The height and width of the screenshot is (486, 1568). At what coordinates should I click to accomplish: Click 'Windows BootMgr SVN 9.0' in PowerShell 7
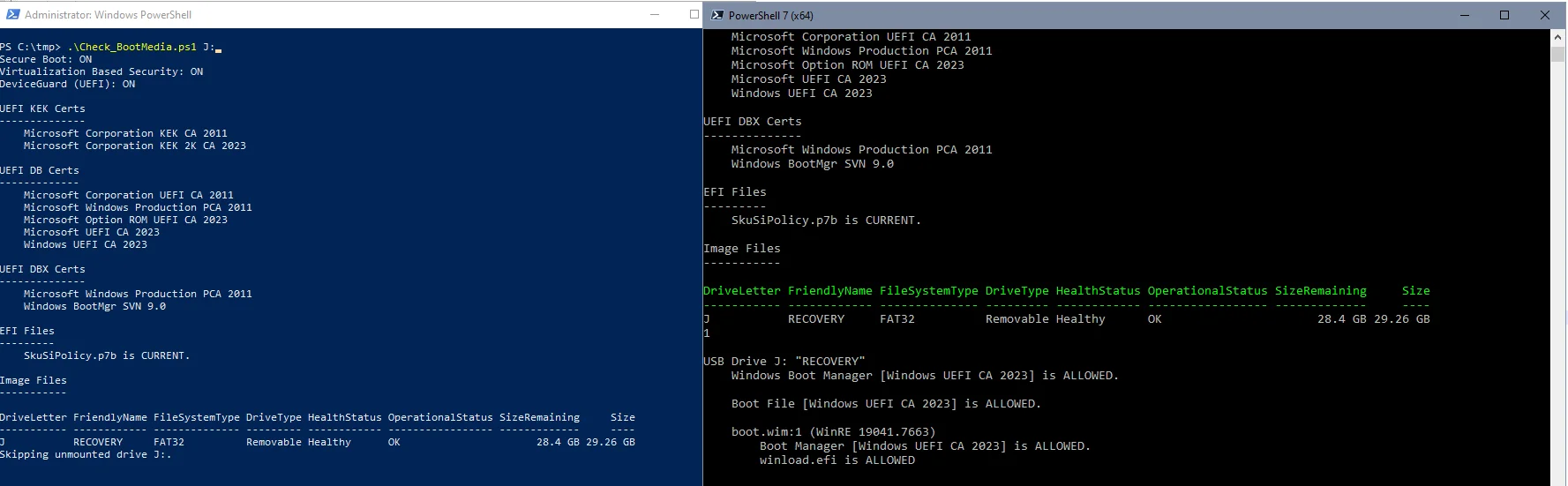(812, 163)
